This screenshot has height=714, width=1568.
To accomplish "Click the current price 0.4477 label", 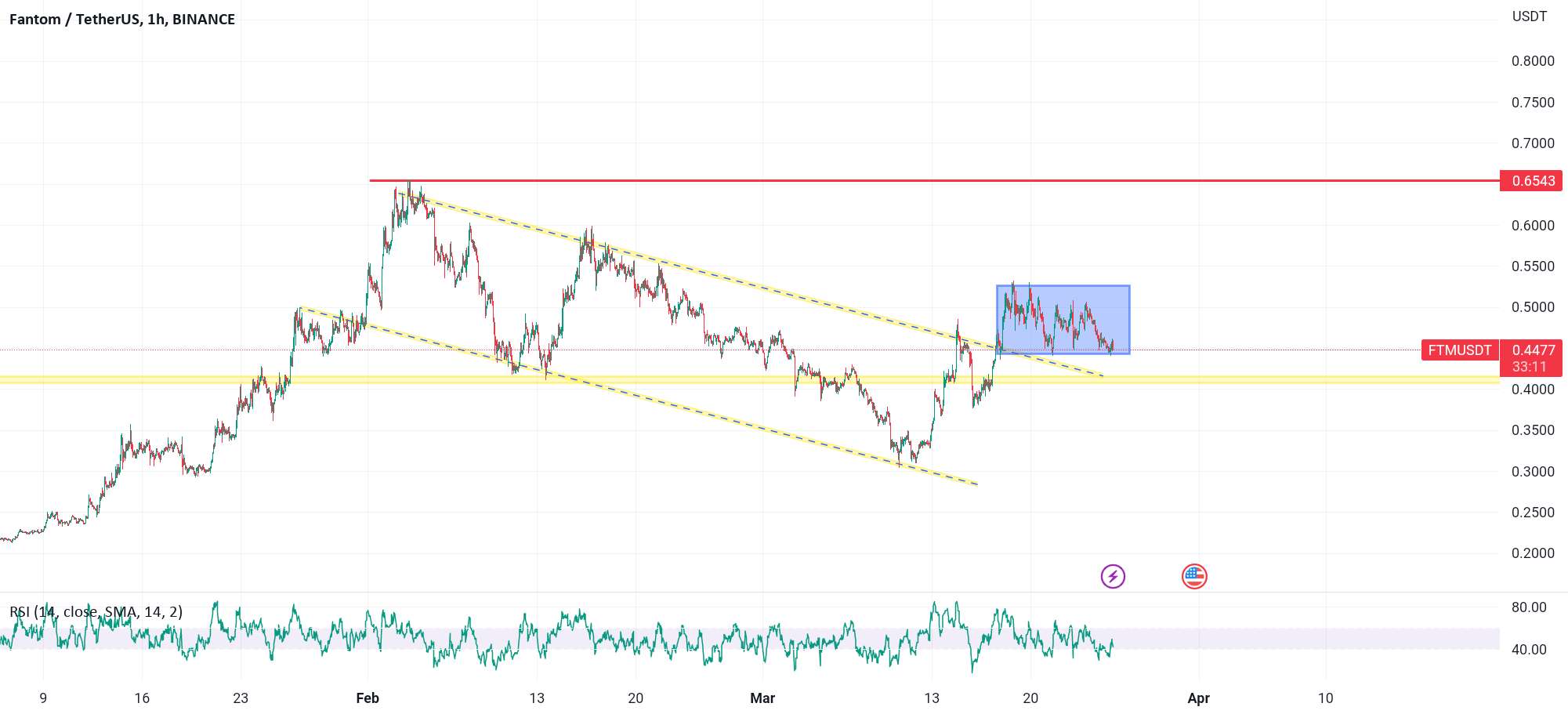I will (x=1532, y=350).
